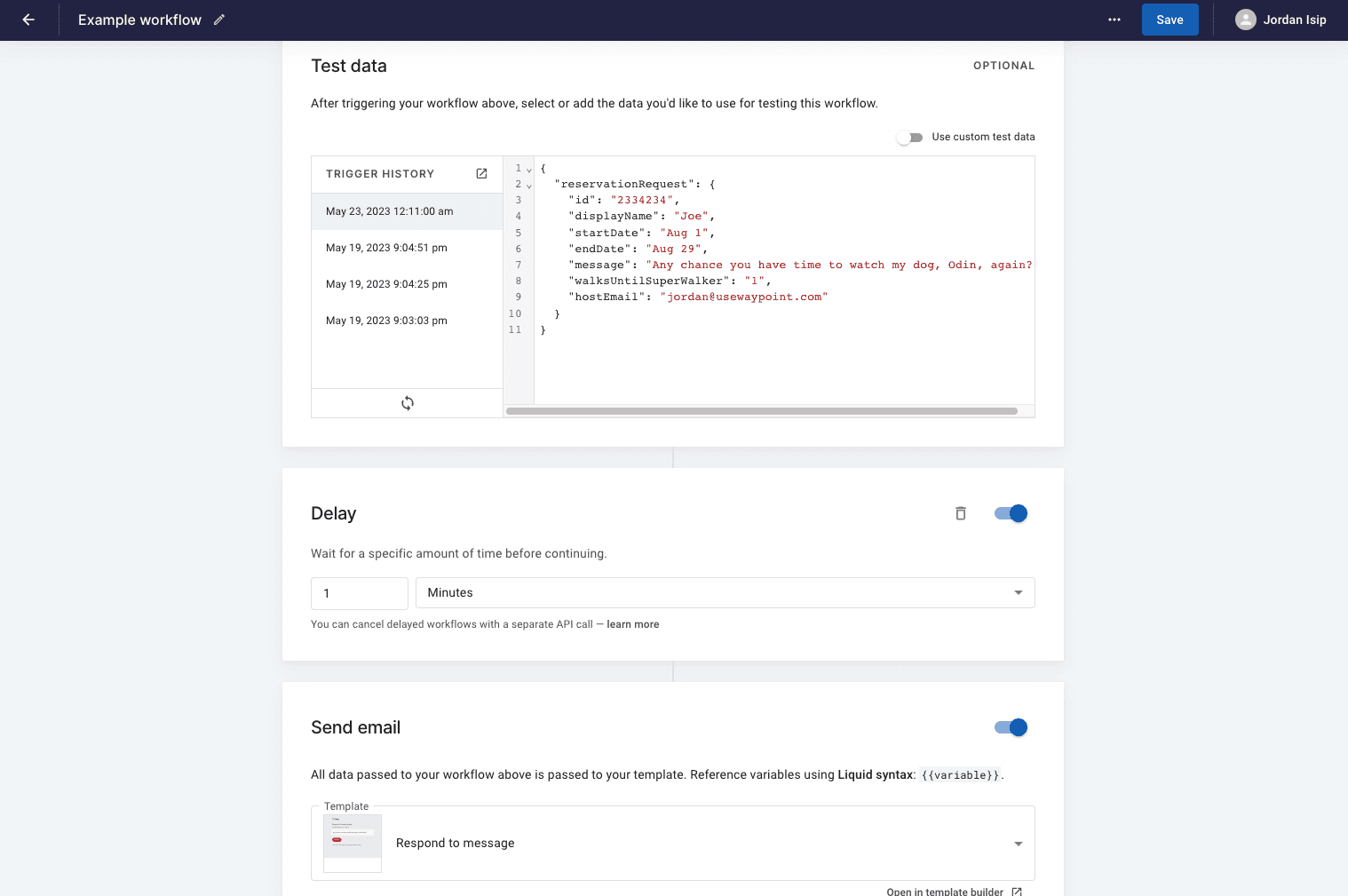Save the Example workflow
Screen dimensions: 1348x896
[x=1170, y=19]
